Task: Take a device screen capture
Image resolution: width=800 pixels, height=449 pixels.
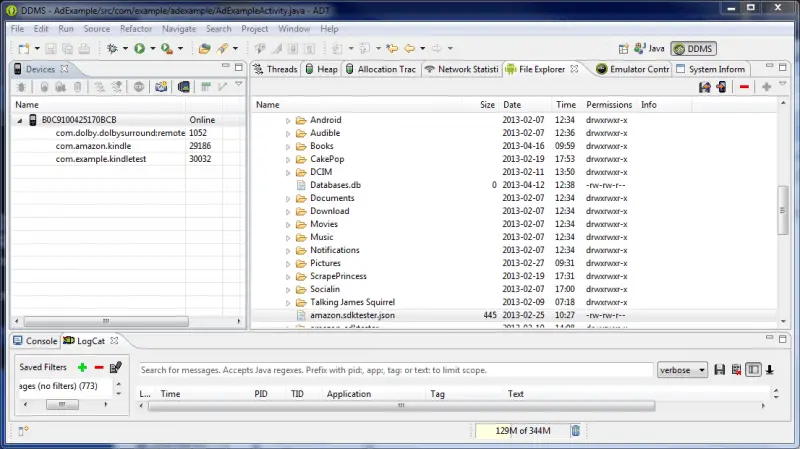Action: 159,87
